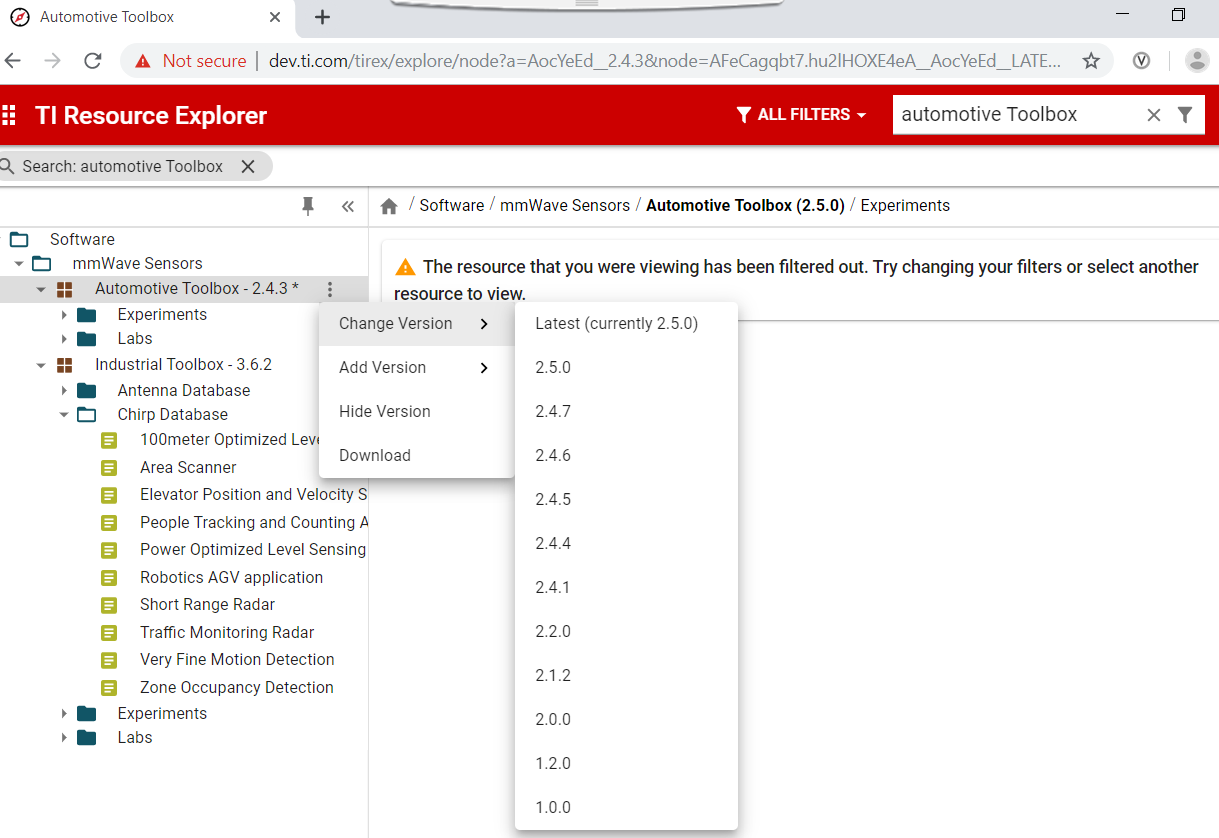Image resolution: width=1219 pixels, height=838 pixels.
Task: Select version 2.2.0
Action: [626, 632]
